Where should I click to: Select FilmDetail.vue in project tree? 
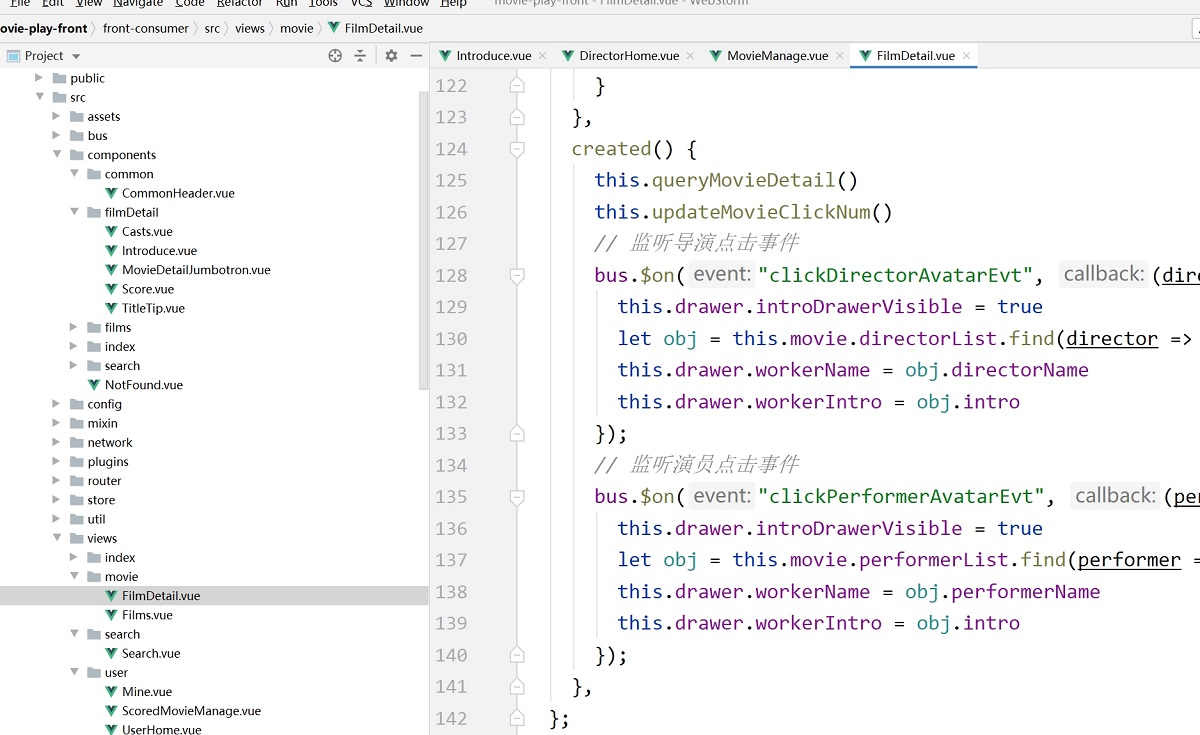pos(161,596)
